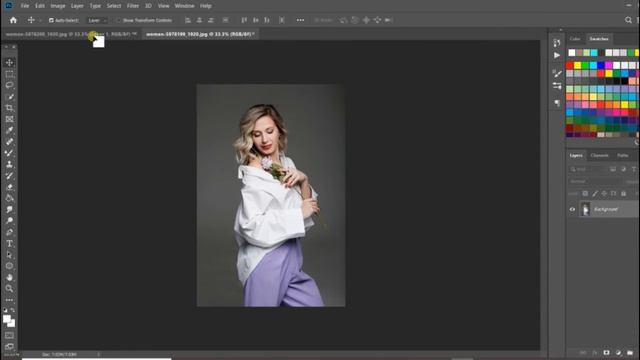Screen dimensions: 640x360
Task: Toggle adjustment layer filter icon
Action: [x=623, y=169]
